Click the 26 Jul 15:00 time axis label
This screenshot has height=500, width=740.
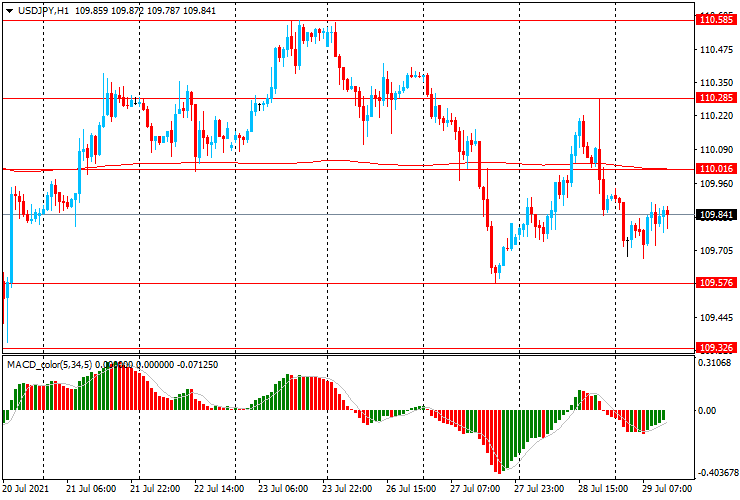[x=411, y=488]
